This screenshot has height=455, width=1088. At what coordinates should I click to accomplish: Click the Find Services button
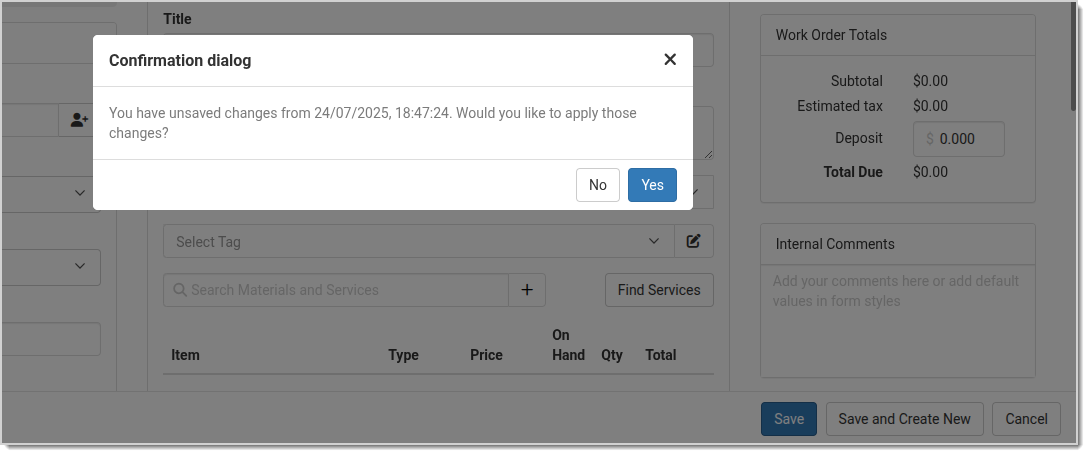coord(659,290)
